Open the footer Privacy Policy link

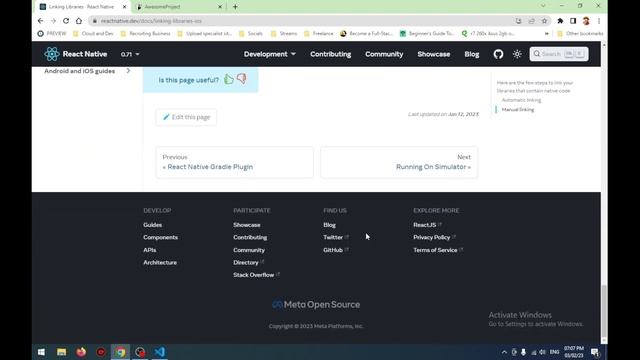434,237
